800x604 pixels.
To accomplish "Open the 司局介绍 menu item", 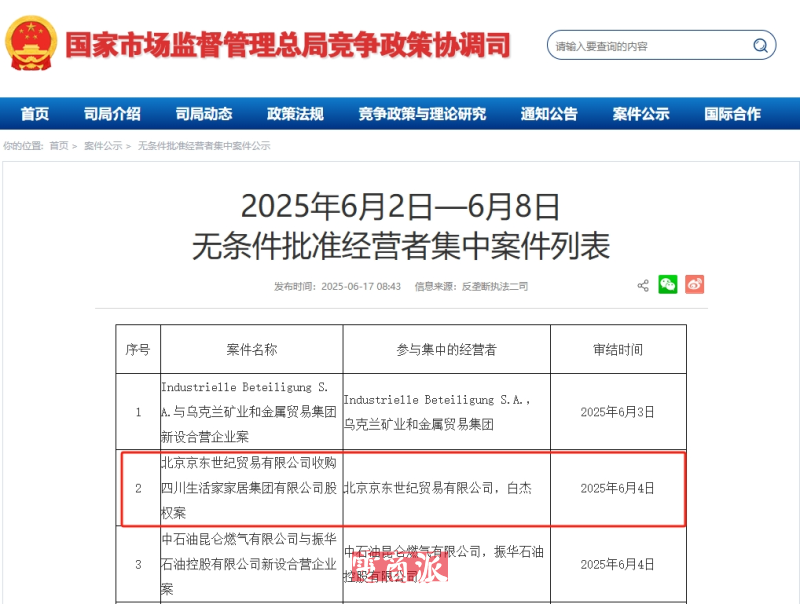I will (112, 114).
